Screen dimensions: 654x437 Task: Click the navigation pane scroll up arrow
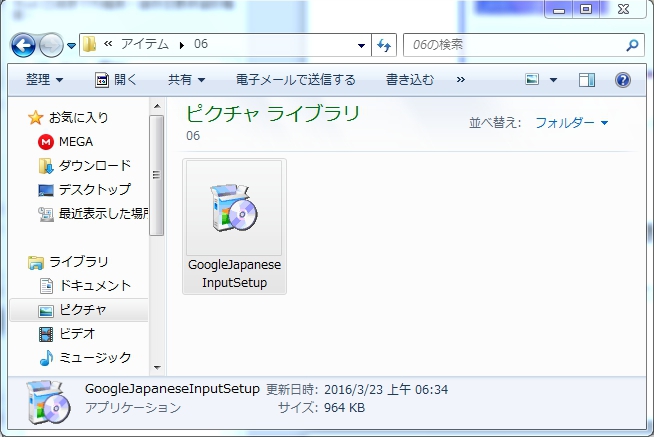(x=157, y=106)
